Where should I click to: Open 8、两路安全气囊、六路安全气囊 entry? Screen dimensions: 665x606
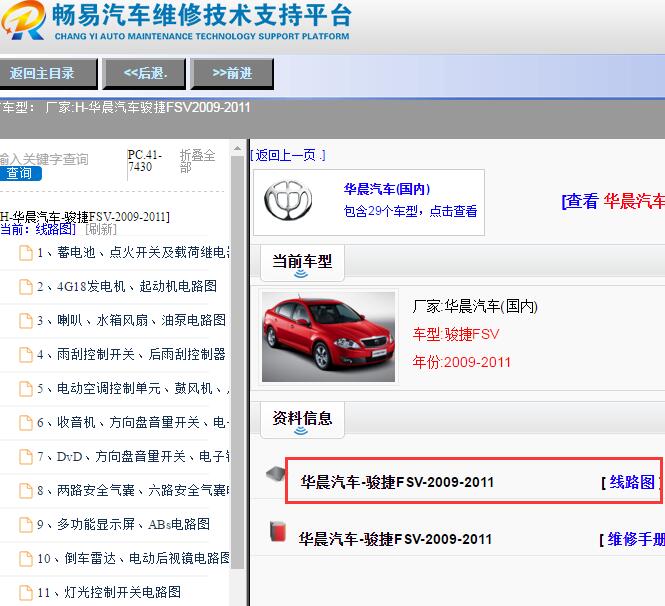point(134,490)
